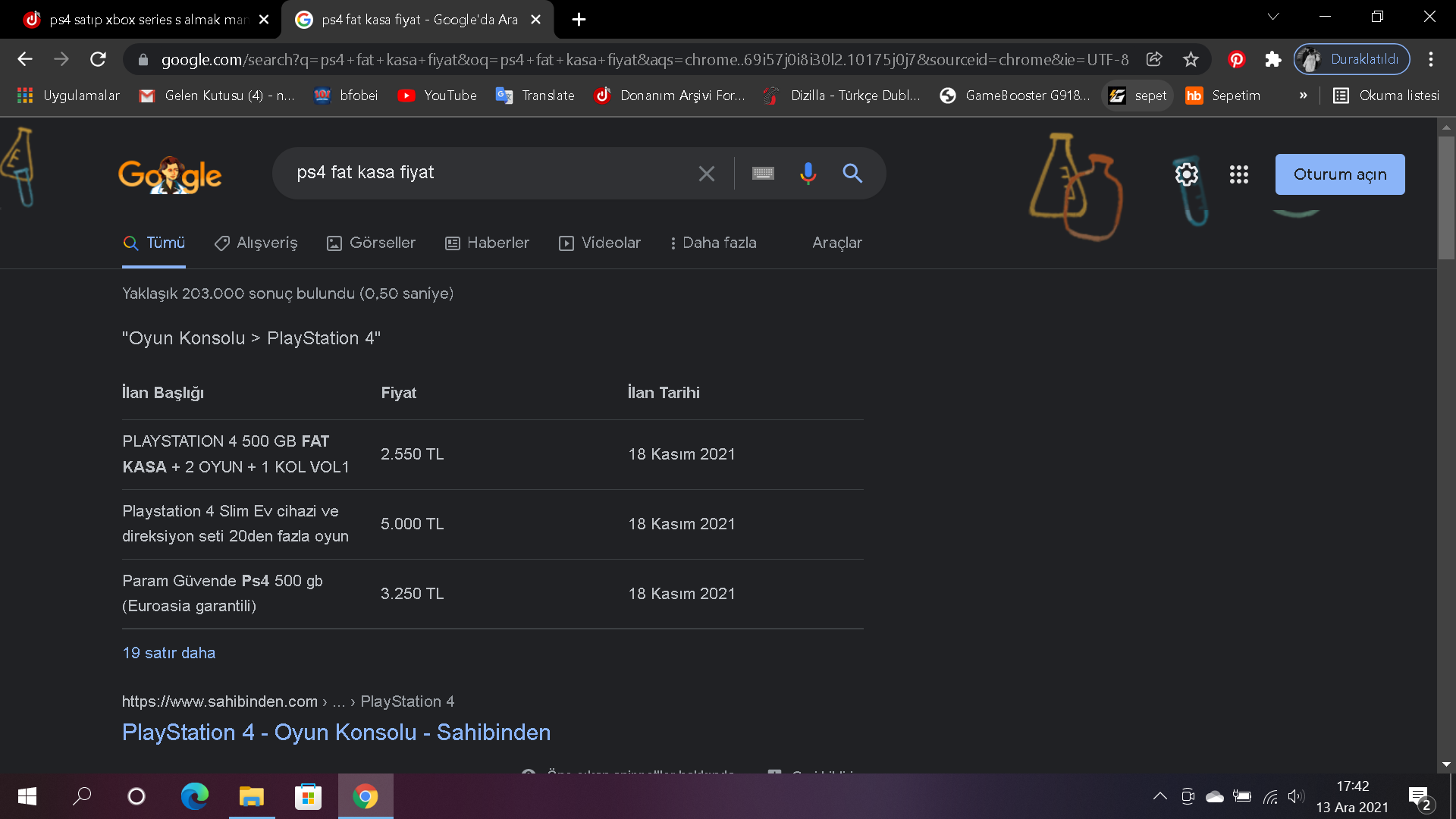Image resolution: width=1456 pixels, height=819 pixels.
Task: Expand the hidden bookmarks overflow chevron
Action: point(1304,96)
